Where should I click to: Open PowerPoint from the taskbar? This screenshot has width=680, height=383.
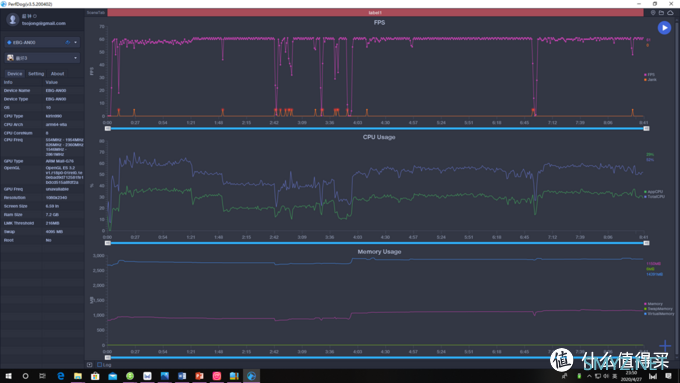click(199, 376)
